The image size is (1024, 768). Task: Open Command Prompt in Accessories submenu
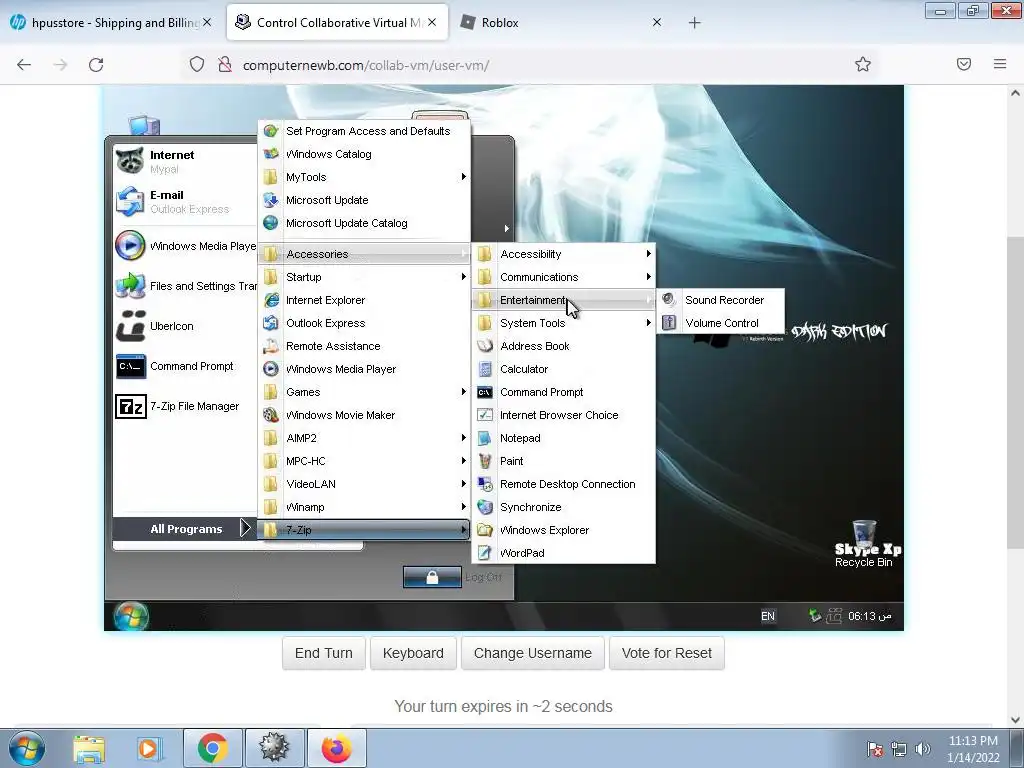[563, 392]
